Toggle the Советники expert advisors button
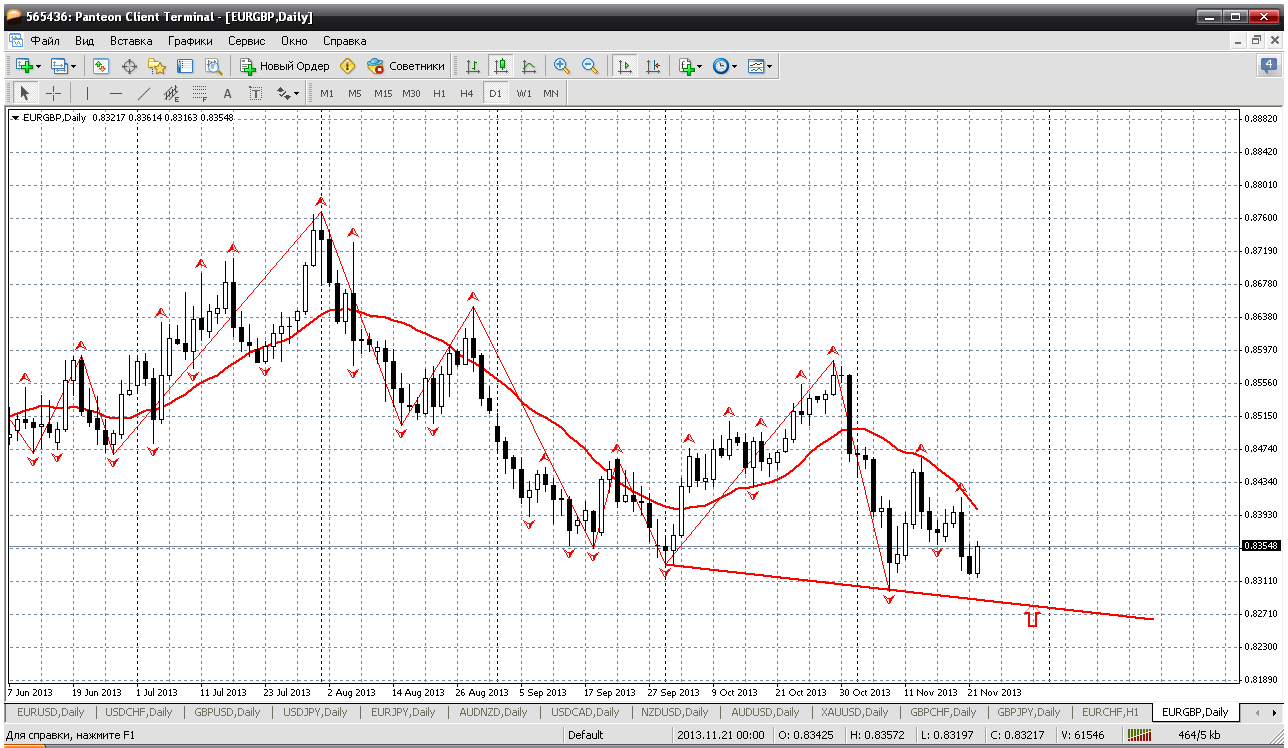The height and width of the screenshot is (748, 1288). click(x=406, y=66)
